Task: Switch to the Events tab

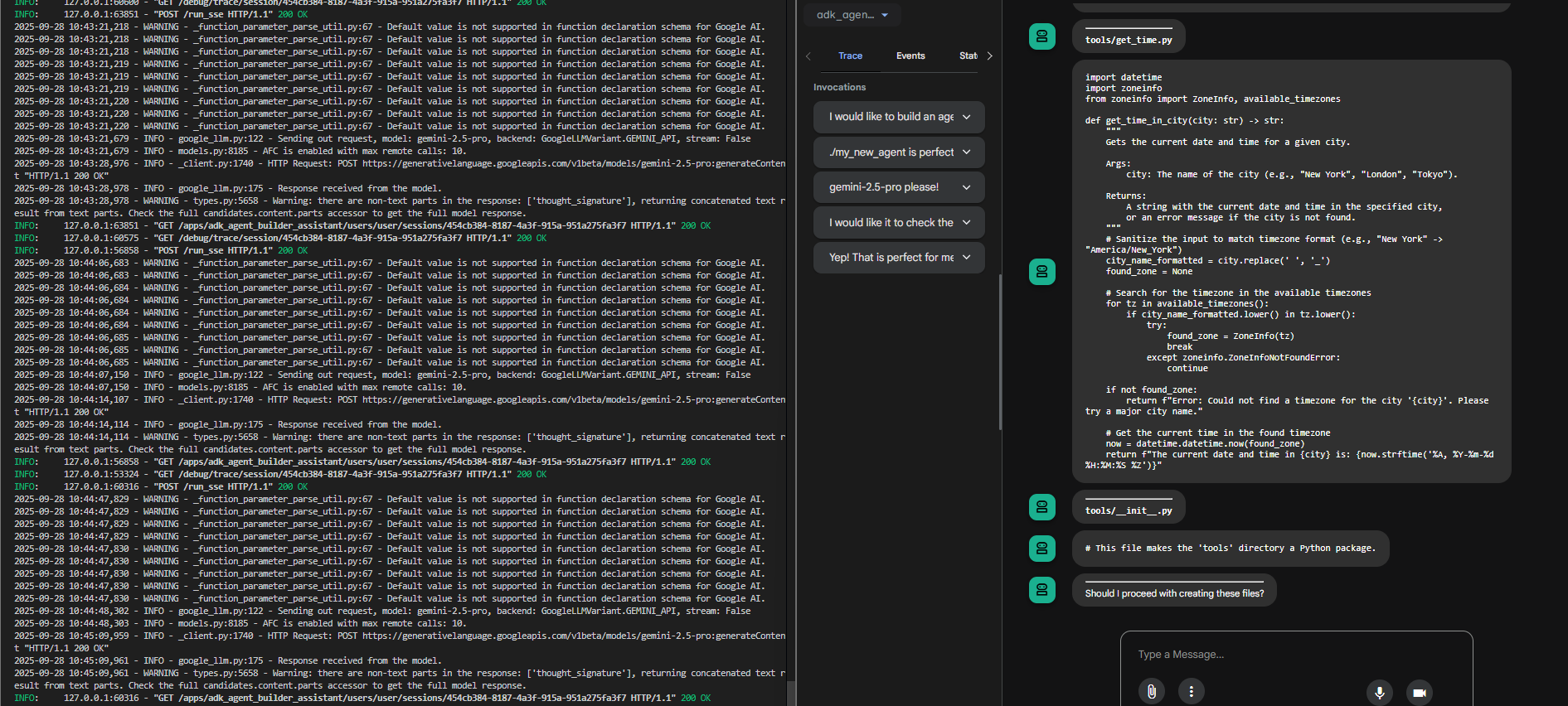Action: (x=910, y=56)
